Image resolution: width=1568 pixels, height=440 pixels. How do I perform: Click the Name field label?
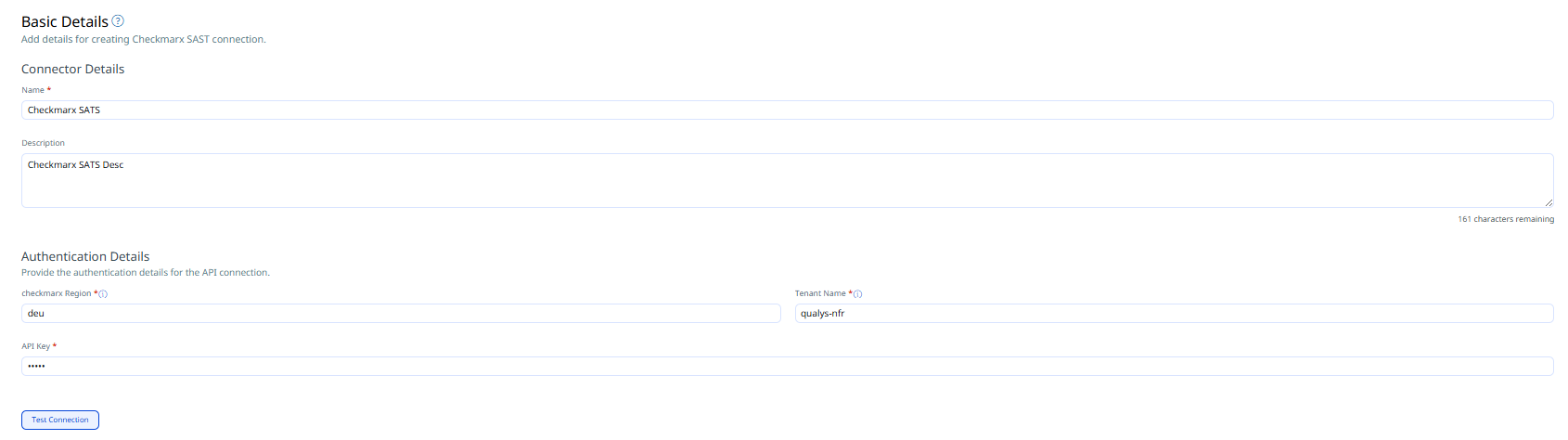[32, 90]
